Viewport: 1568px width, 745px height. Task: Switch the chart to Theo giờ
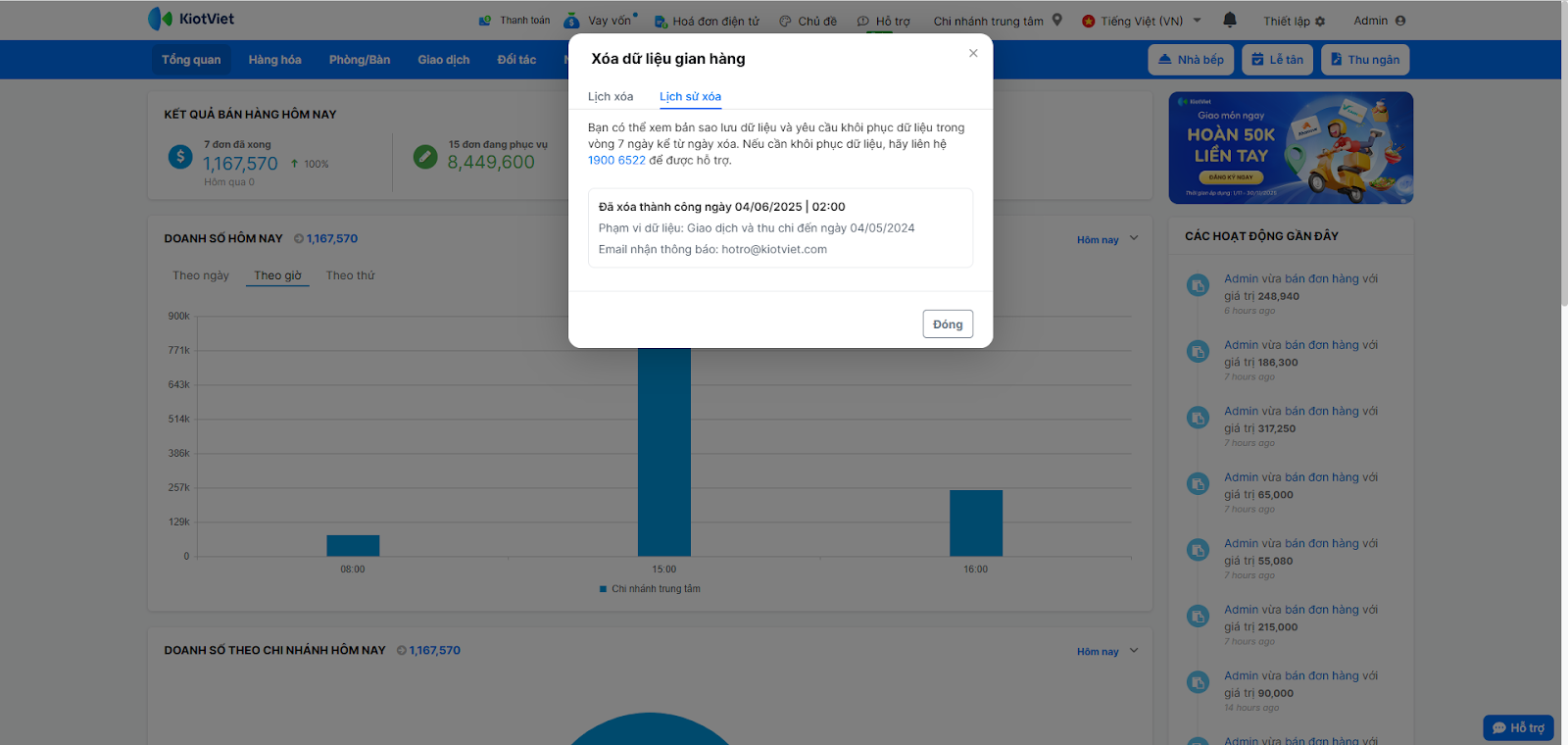(277, 275)
